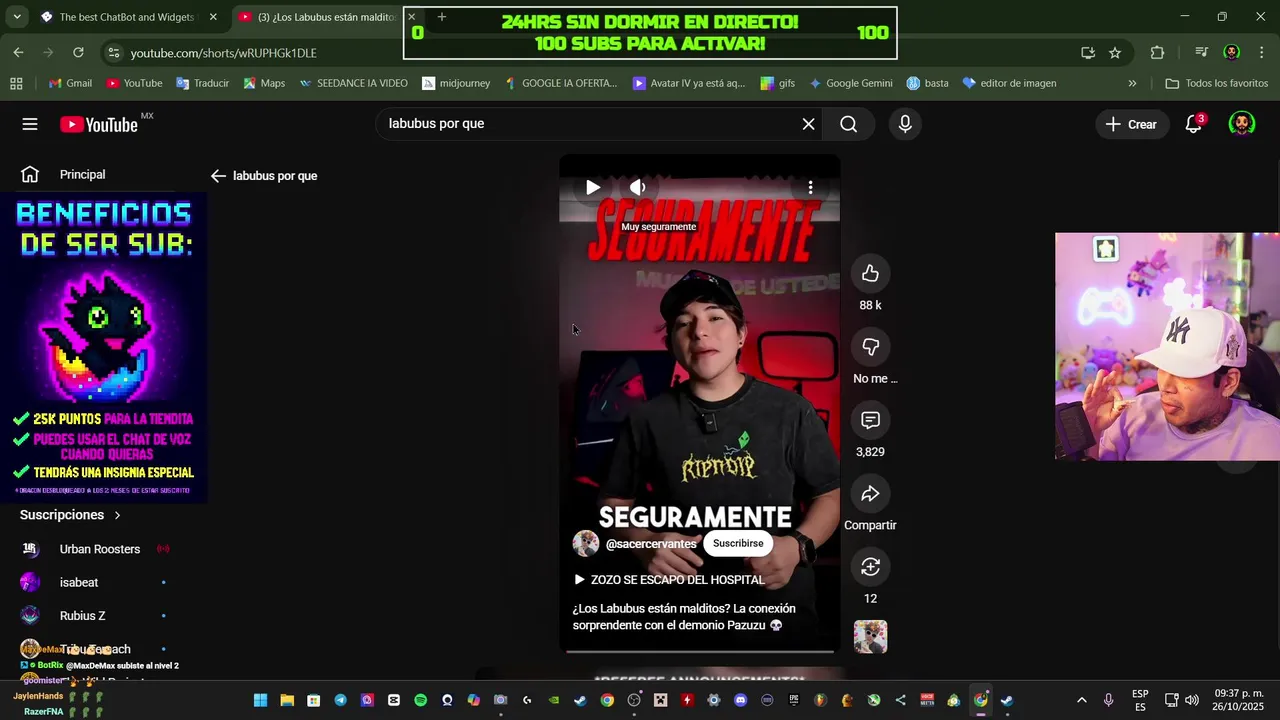
Task: Go back with the labubus por que arrow
Action: tap(218, 176)
